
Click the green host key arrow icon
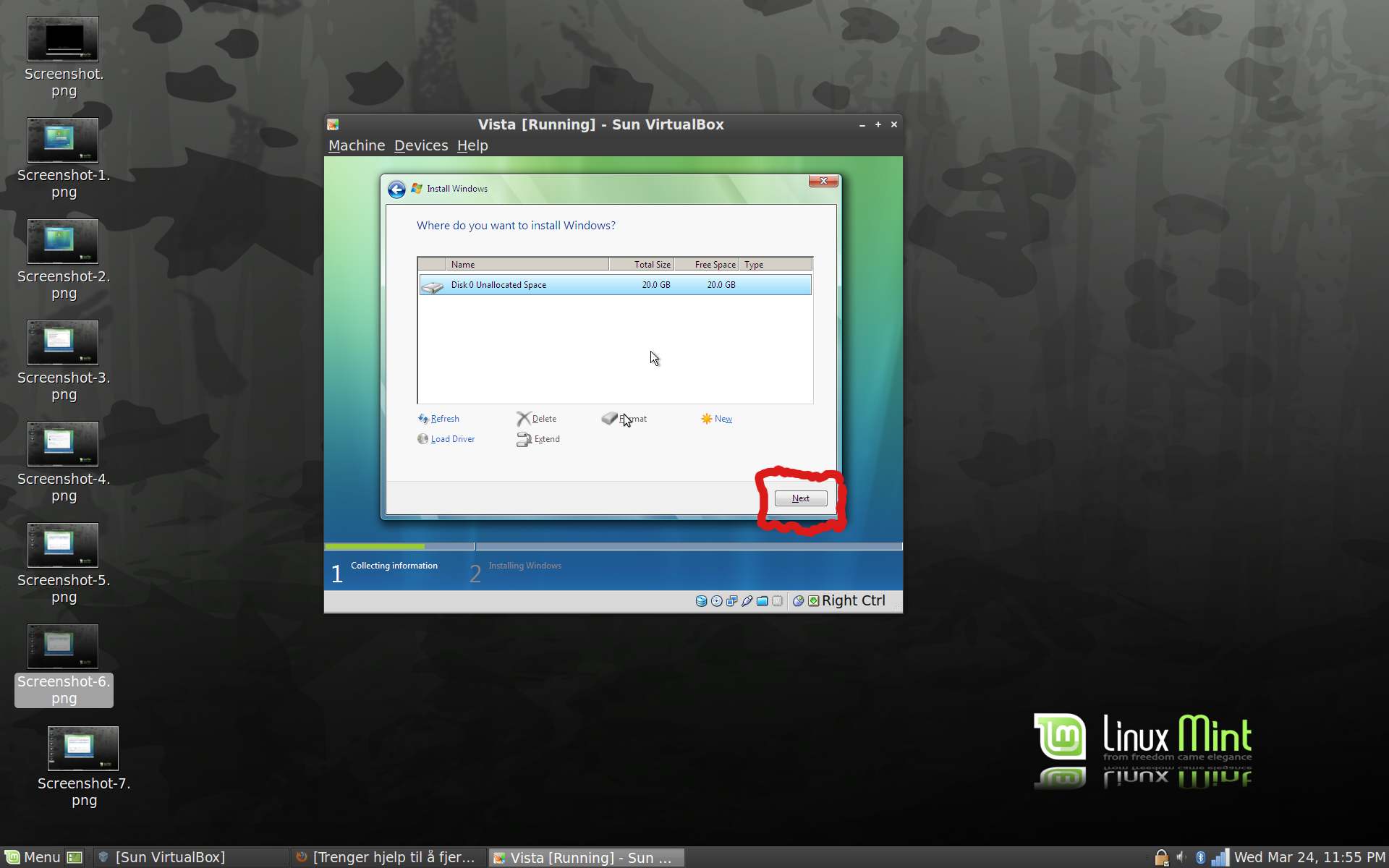pyautogui.click(x=814, y=601)
